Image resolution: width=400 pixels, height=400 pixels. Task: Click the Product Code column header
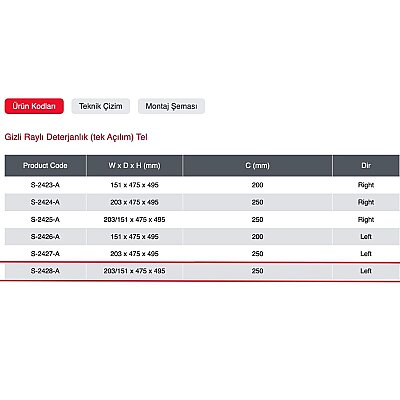pyautogui.click(x=45, y=165)
